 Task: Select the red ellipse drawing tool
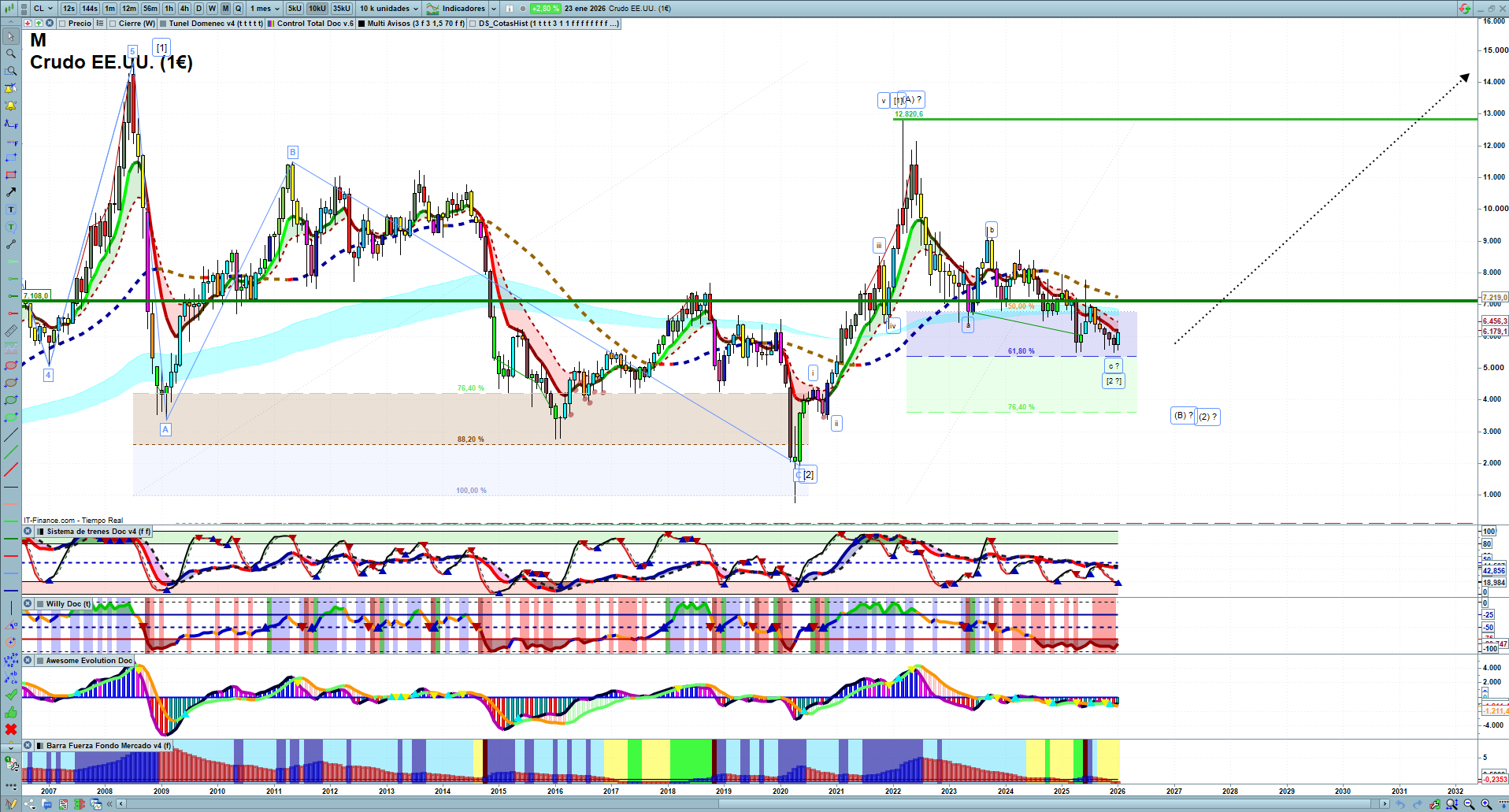coord(11,365)
